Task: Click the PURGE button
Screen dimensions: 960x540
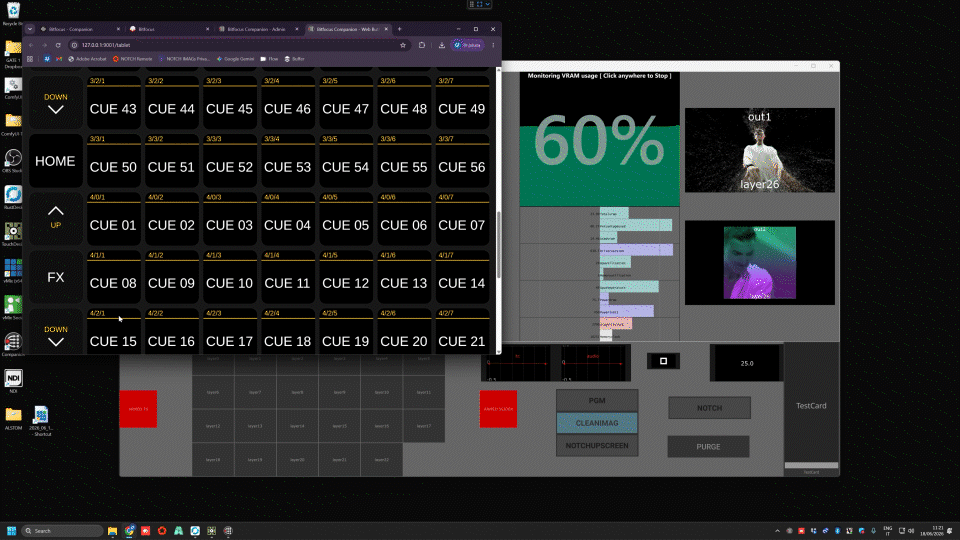Action: [x=708, y=447]
